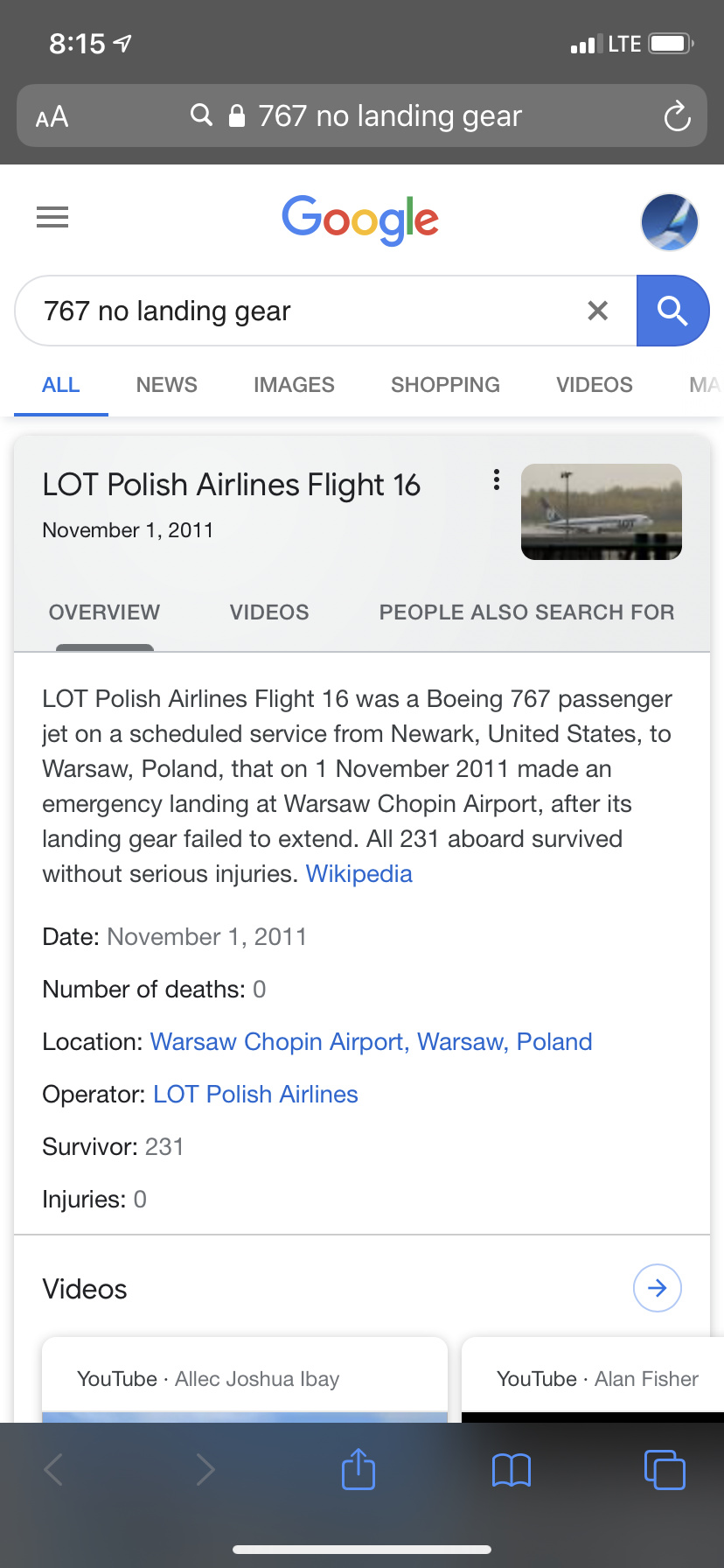The width and height of the screenshot is (724, 1568).
Task: Select the Shopping search tab
Action: [x=445, y=385]
